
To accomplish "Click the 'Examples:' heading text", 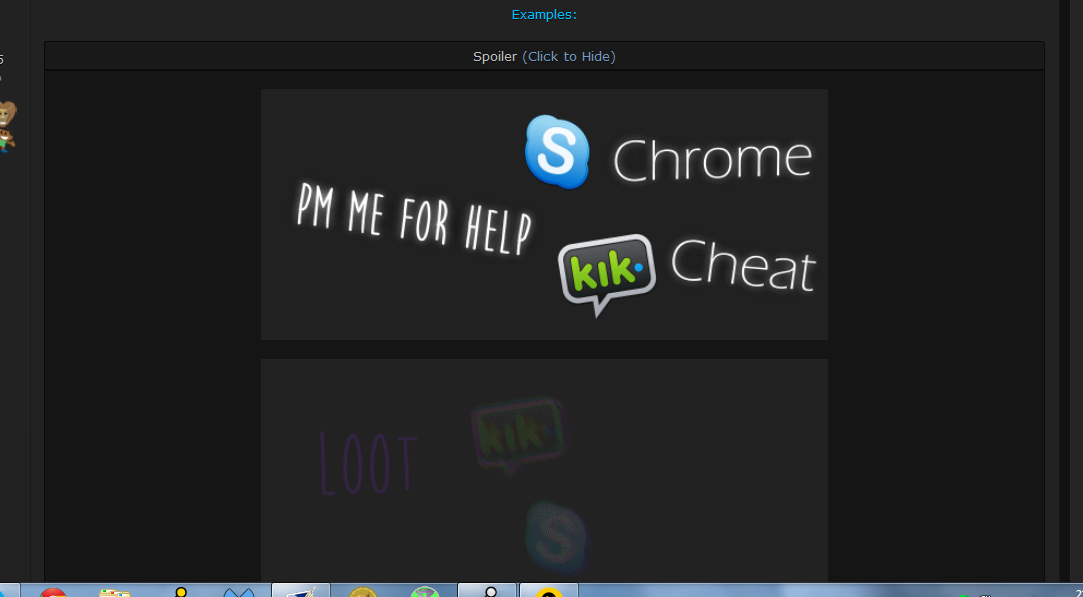I will 544,15.
